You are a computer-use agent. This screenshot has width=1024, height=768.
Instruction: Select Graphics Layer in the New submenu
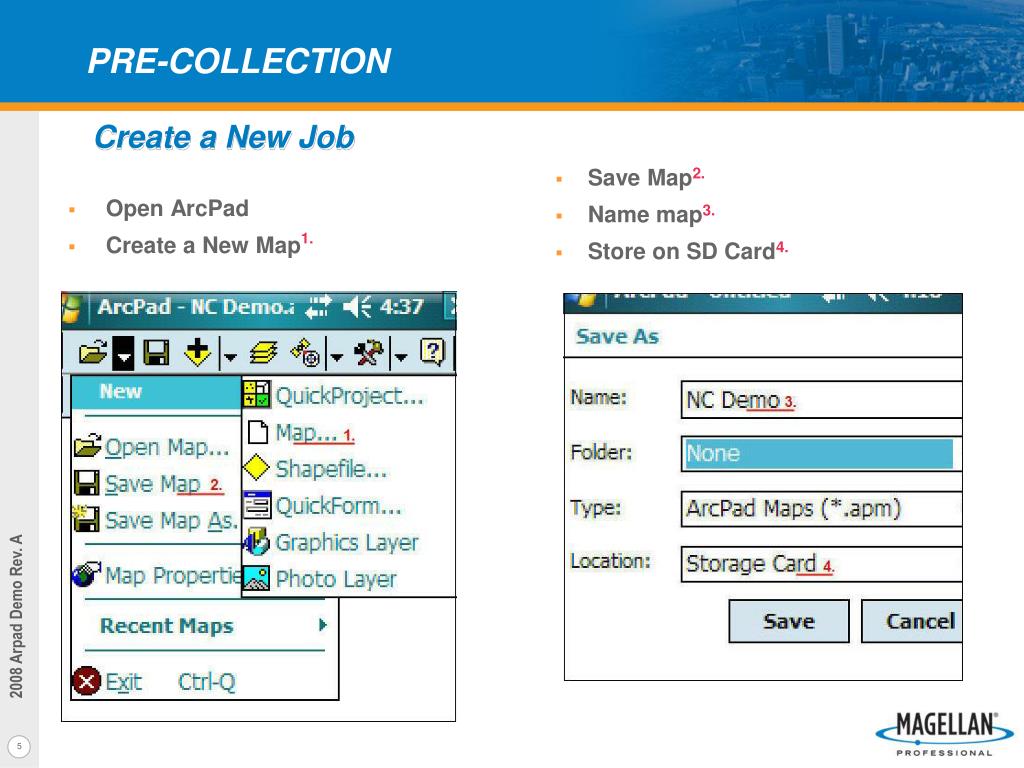[347, 543]
